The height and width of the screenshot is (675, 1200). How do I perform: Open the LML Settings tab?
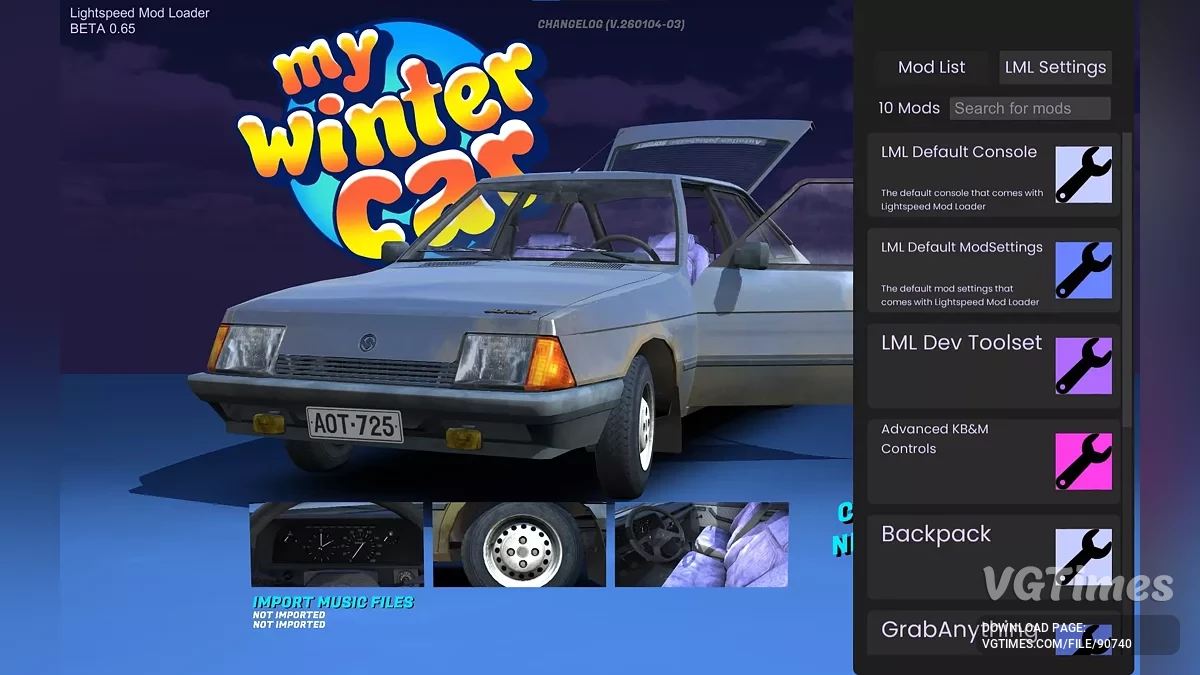pyautogui.click(x=1055, y=67)
